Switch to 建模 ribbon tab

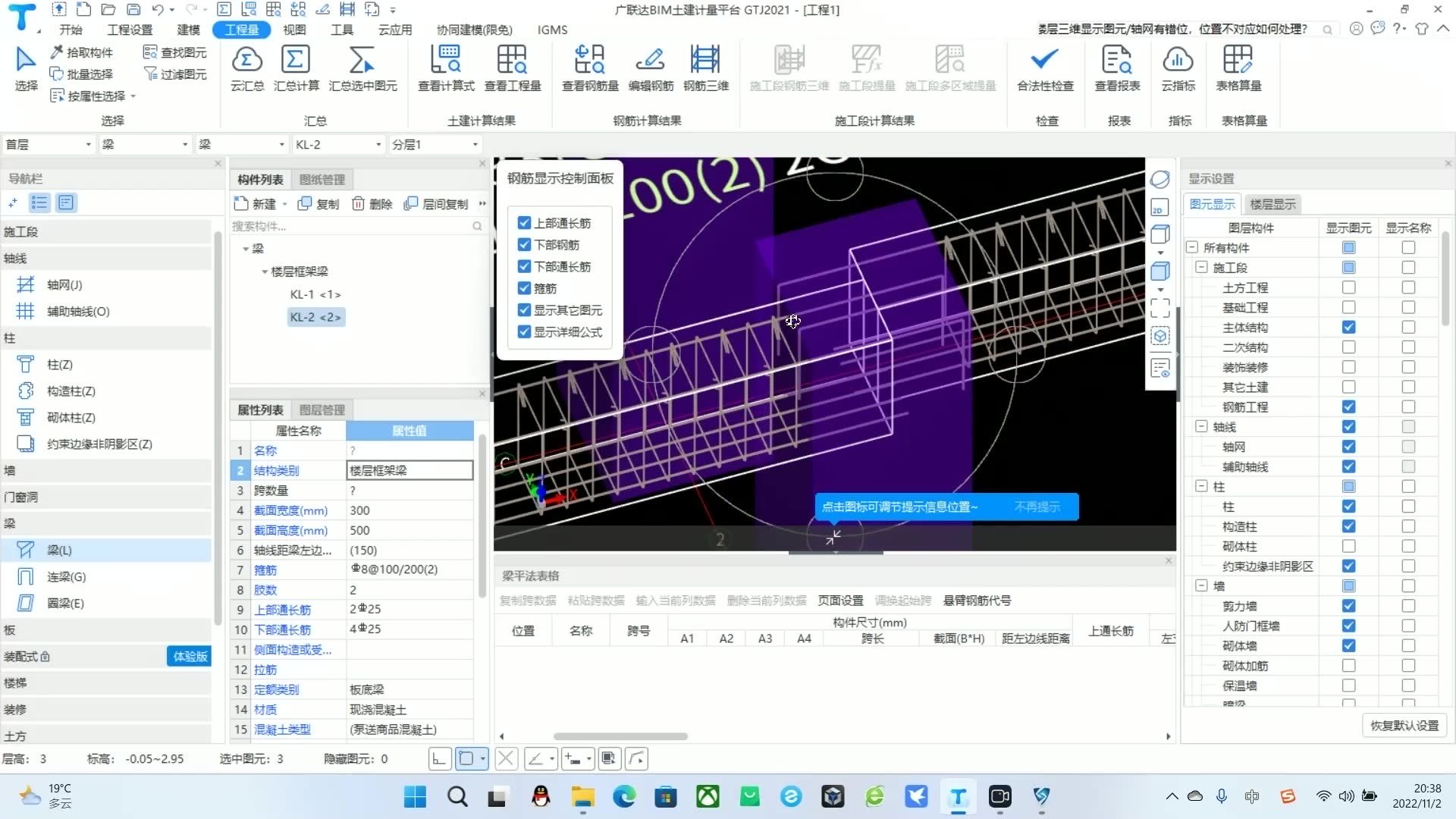point(188,30)
